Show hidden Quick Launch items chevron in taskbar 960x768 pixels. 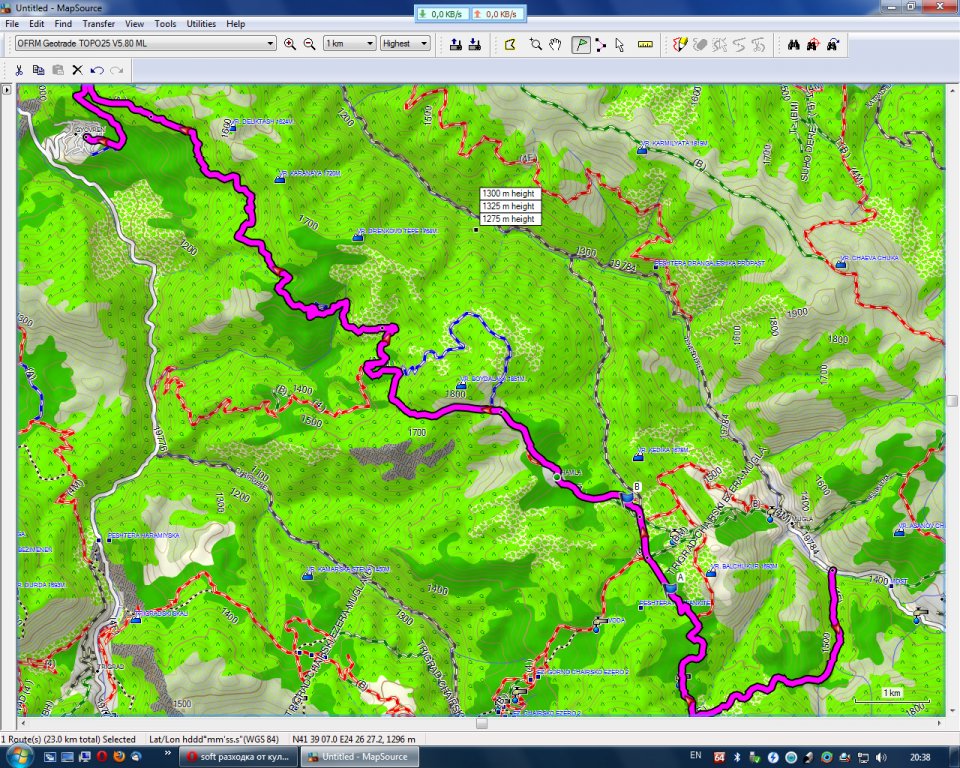[x=168, y=753]
